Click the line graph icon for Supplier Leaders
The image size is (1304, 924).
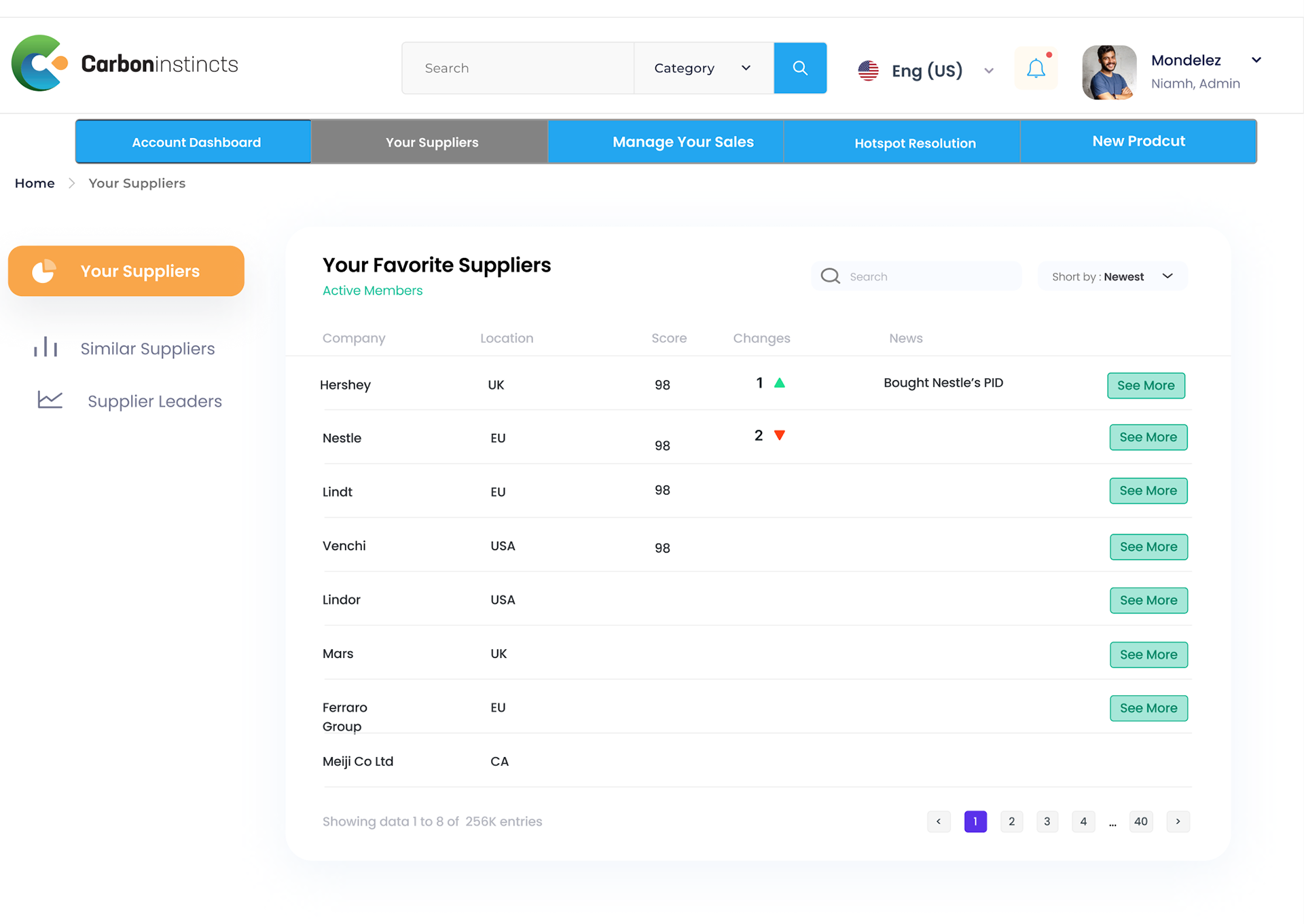pos(50,400)
